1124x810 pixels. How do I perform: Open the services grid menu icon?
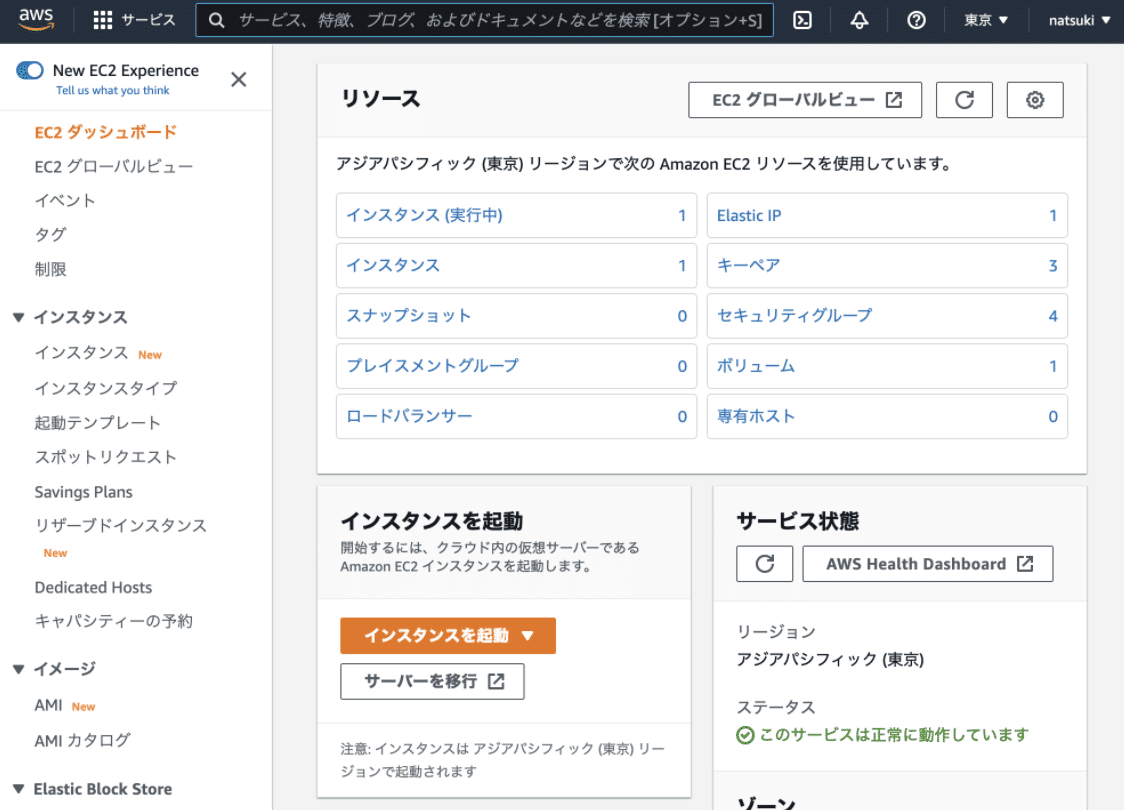[x=103, y=20]
